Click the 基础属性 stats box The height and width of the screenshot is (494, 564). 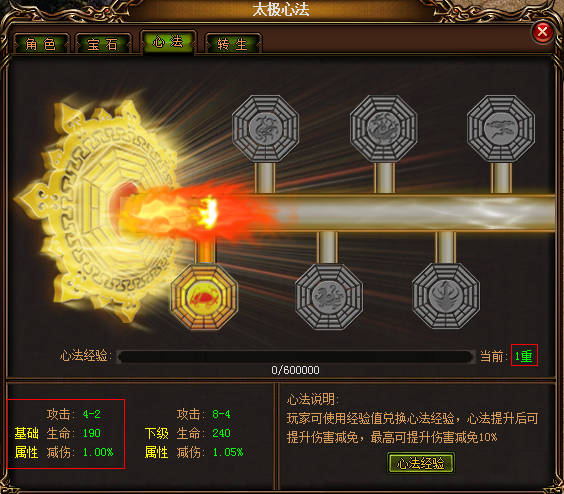[x=65, y=434]
